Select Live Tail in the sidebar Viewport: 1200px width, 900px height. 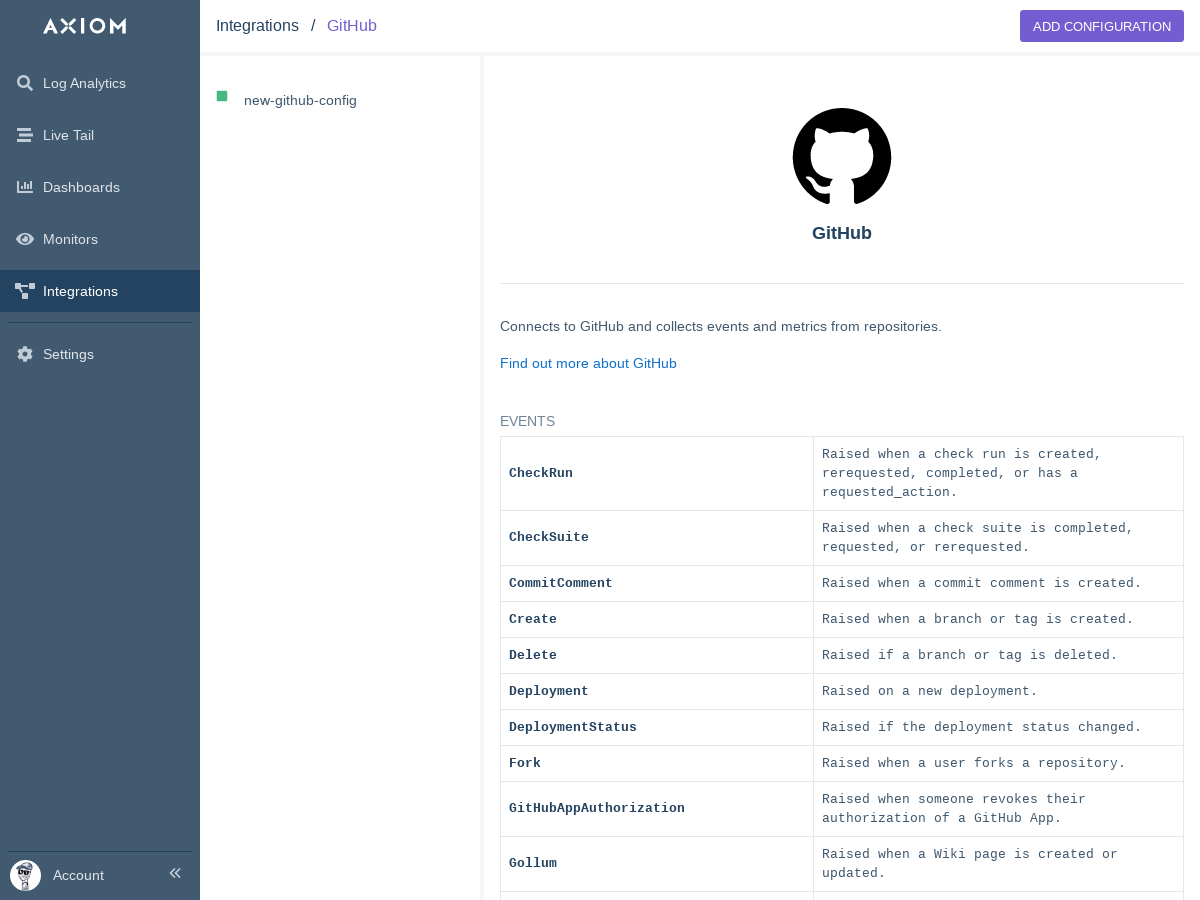pyautogui.click(x=68, y=135)
